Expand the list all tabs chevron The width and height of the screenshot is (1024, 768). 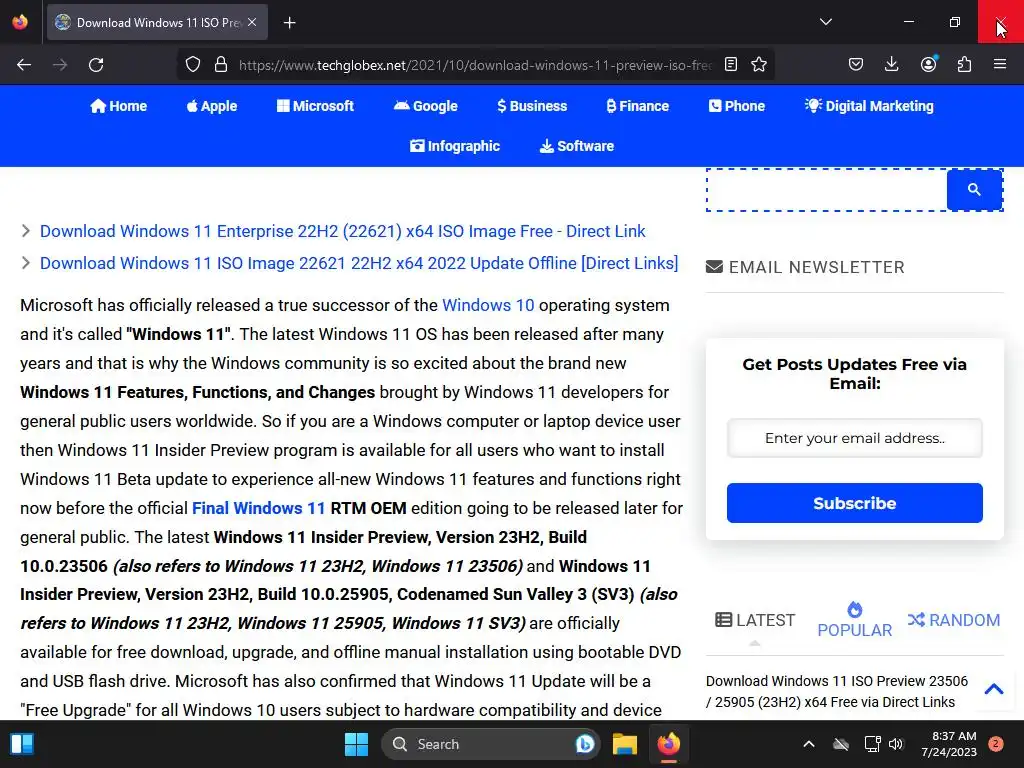pyautogui.click(x=826, y=22)
